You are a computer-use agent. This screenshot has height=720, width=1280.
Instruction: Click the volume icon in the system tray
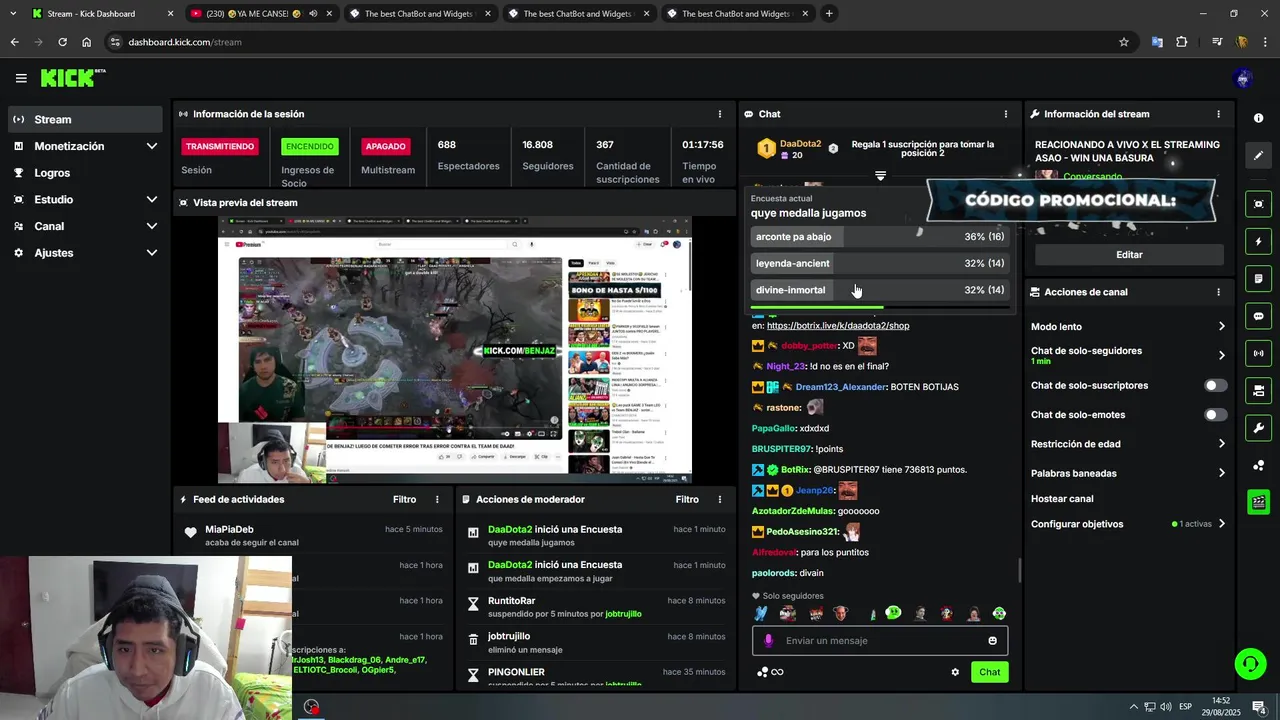point(1166,707)
